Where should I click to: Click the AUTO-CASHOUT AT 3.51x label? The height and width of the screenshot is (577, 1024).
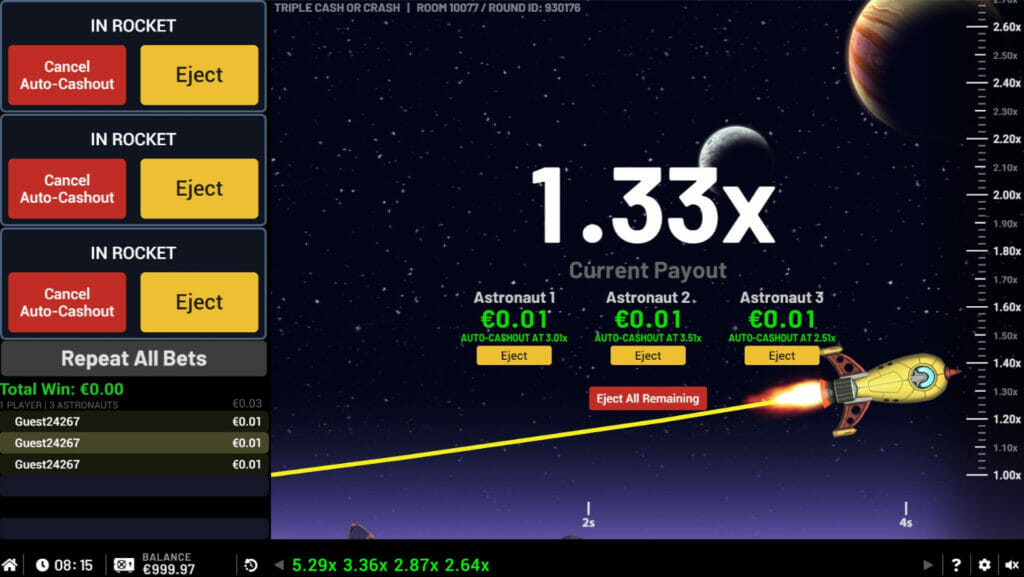pyautogui.click(x=648, y=338)
